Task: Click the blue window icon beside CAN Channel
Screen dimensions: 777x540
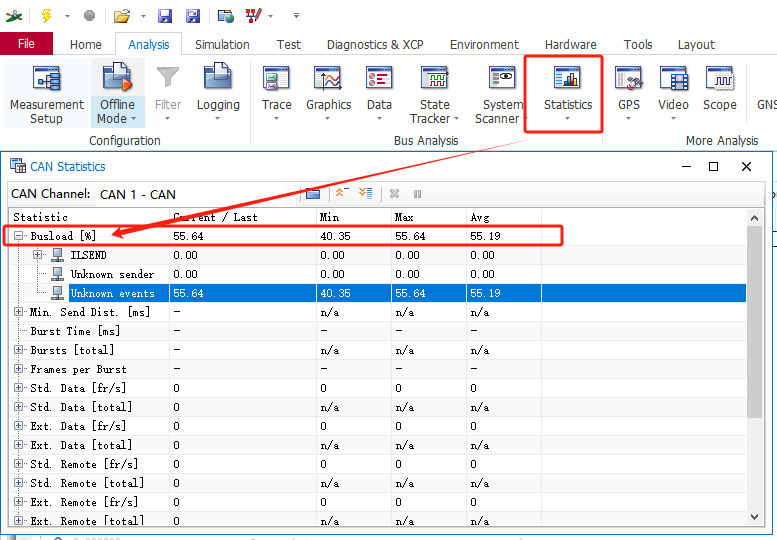Action: [313, 193]
